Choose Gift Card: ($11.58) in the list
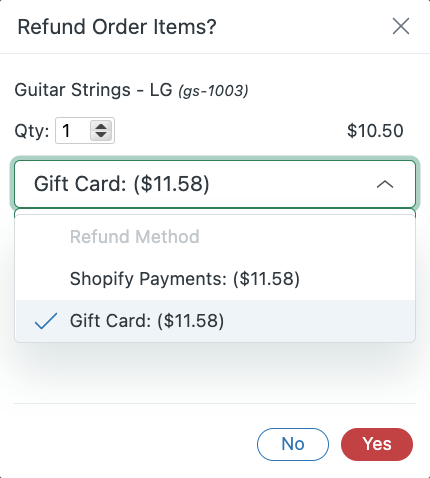The image size is (430, 478). pyautogui.click(x=215, y=321)
